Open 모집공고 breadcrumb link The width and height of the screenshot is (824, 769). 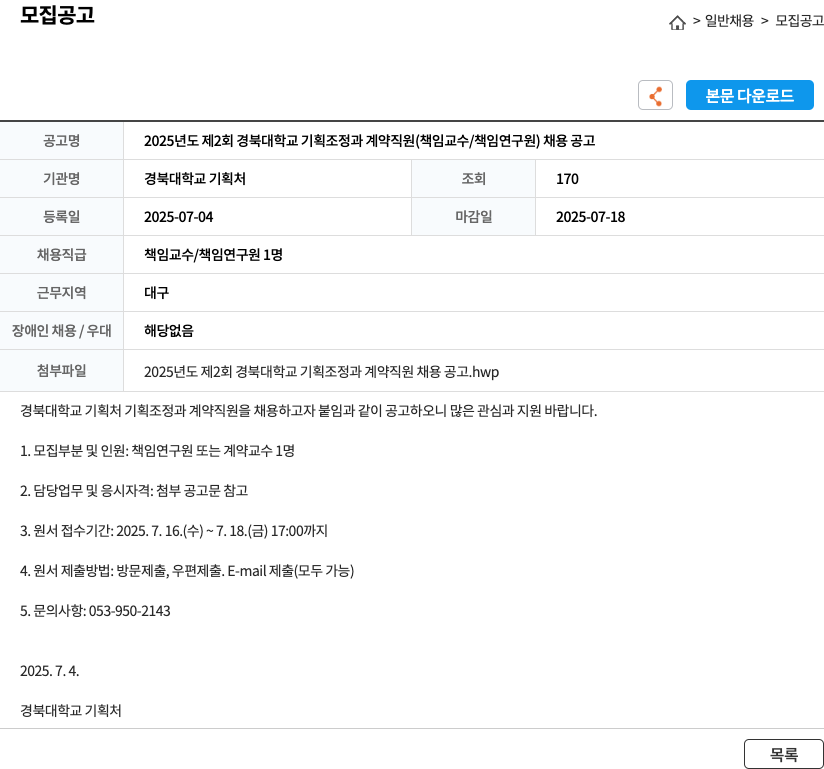(799, 21)
